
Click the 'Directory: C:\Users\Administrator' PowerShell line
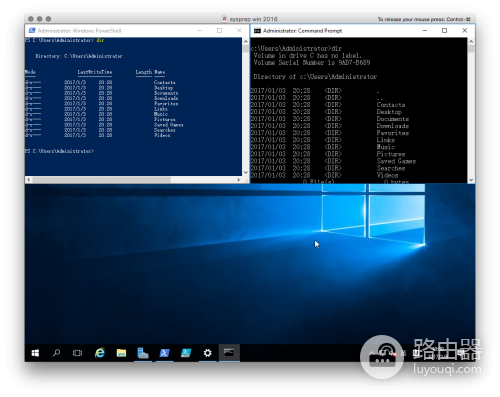[x=79, y=56]
